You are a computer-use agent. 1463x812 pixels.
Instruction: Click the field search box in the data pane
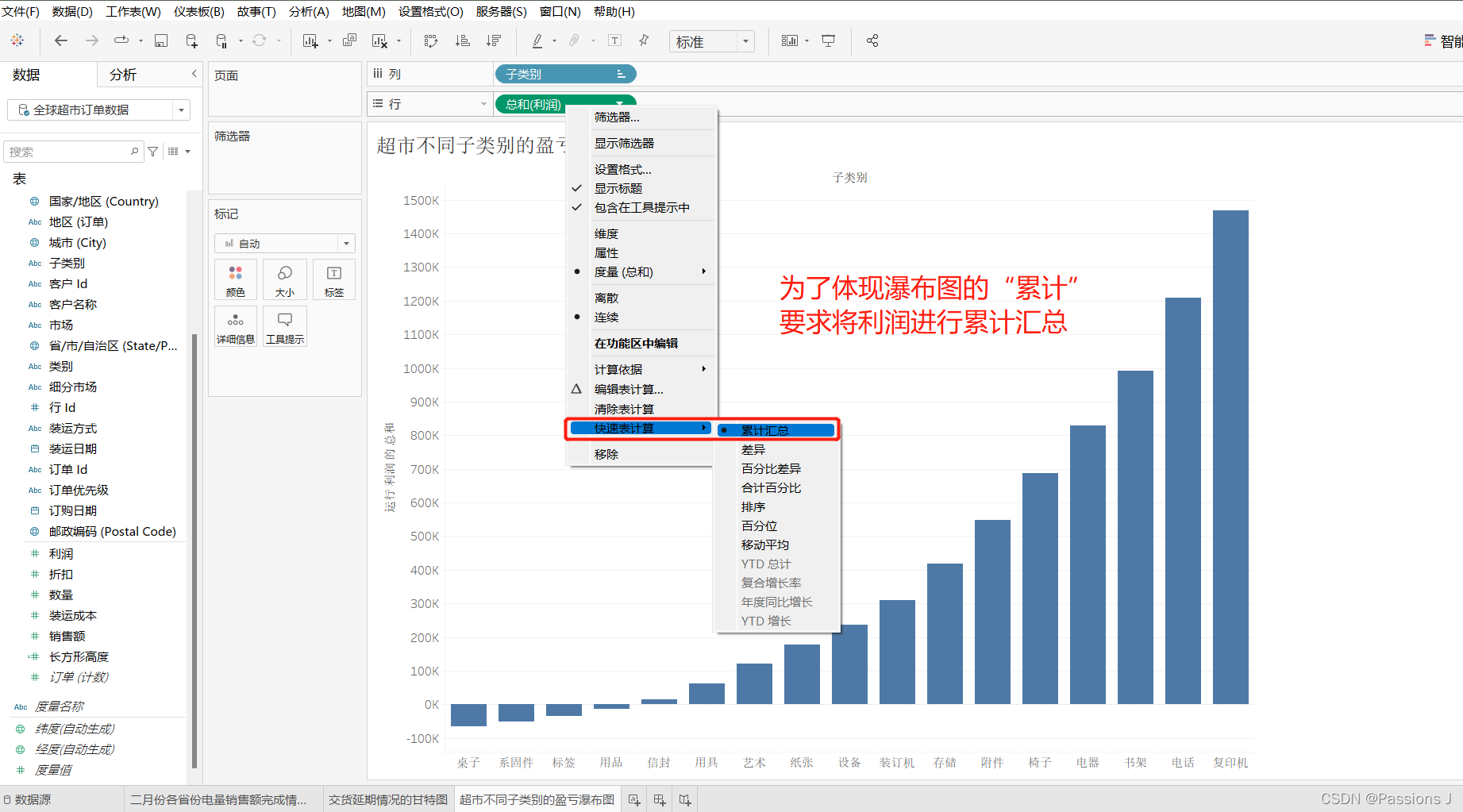pyautogui.click(x=73, y=151)
